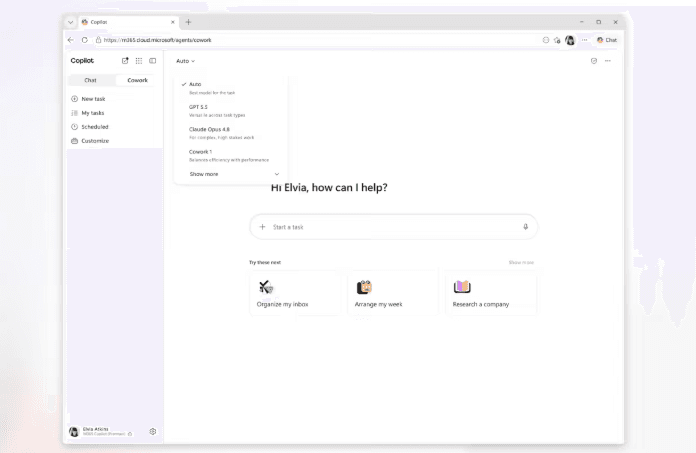Collapse the sidebar panel icon
696x453 pixels.
point(153,61)
